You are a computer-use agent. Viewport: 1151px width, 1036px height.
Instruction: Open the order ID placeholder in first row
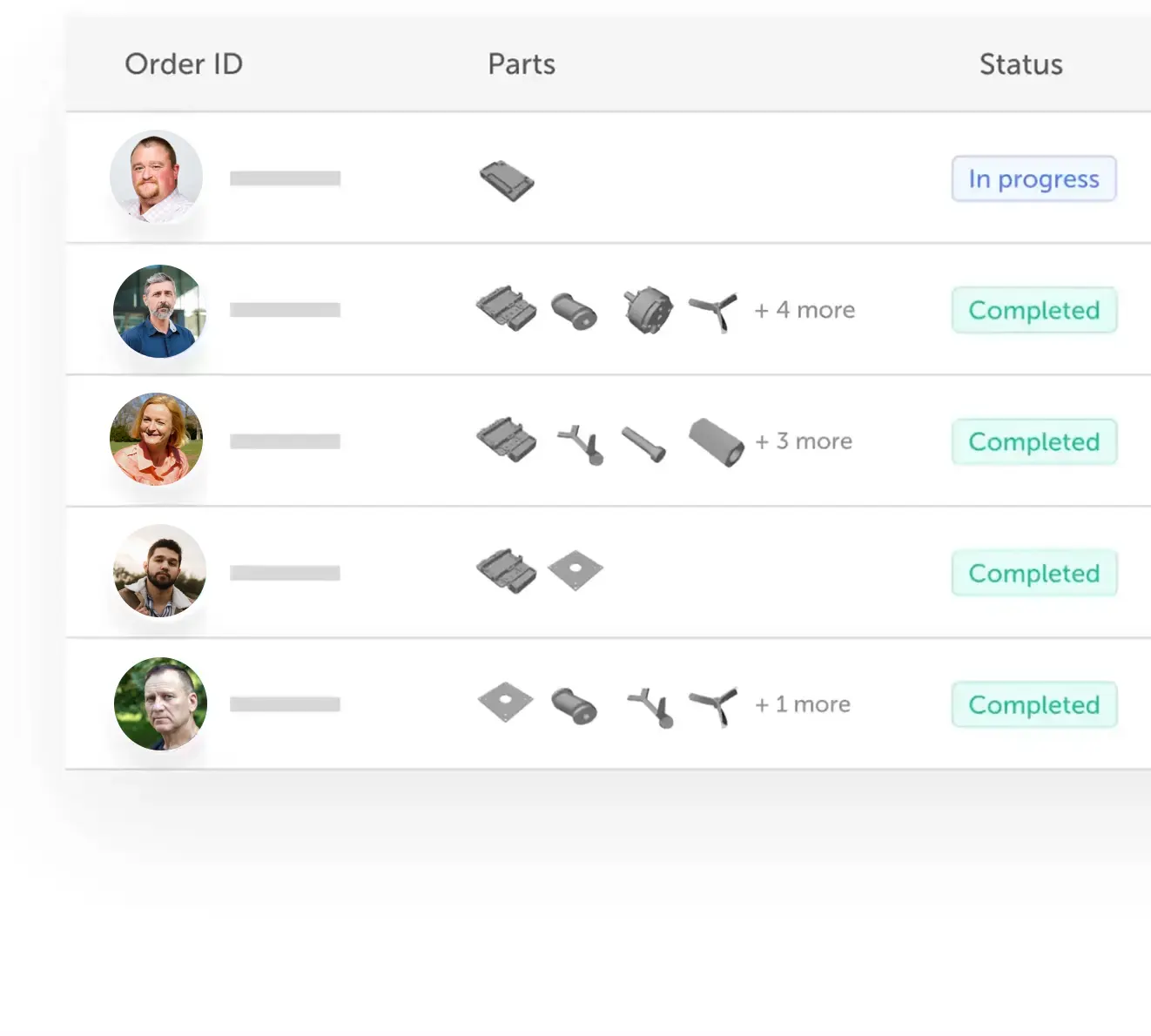click(286, 178)
